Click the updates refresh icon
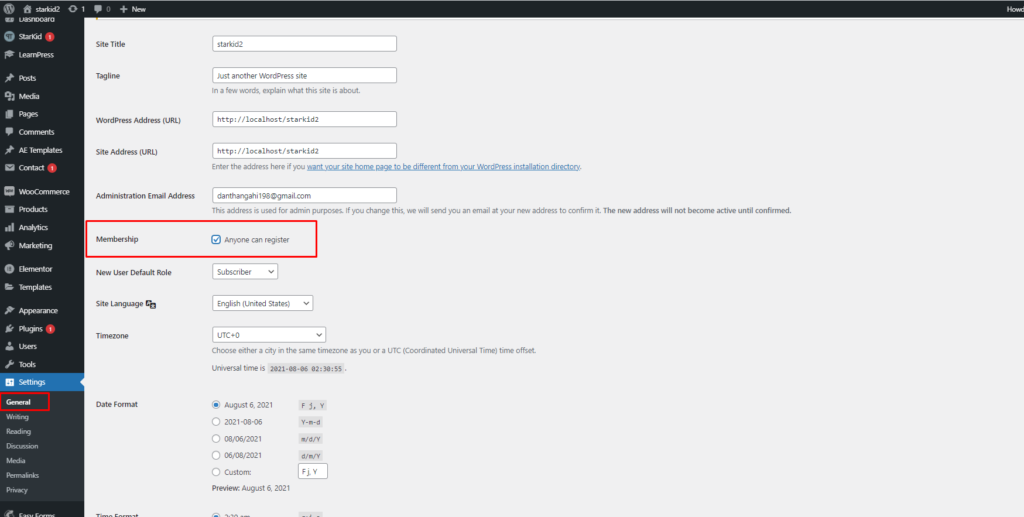Screen dimensions: 1024x517 point(72,9)
